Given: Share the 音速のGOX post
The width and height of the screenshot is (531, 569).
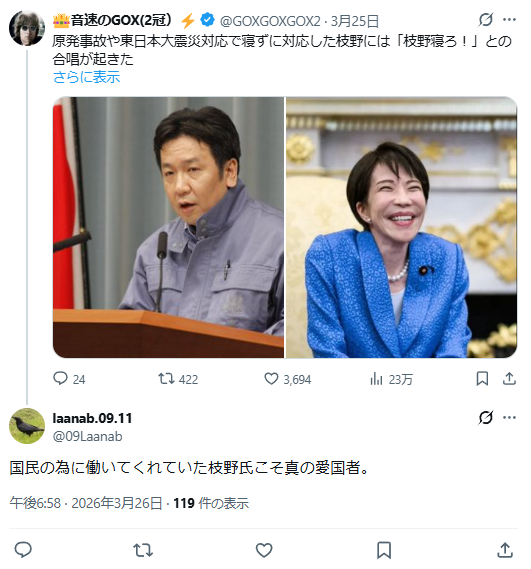Looking at the screenshot, I should click(x=509, y=379).
